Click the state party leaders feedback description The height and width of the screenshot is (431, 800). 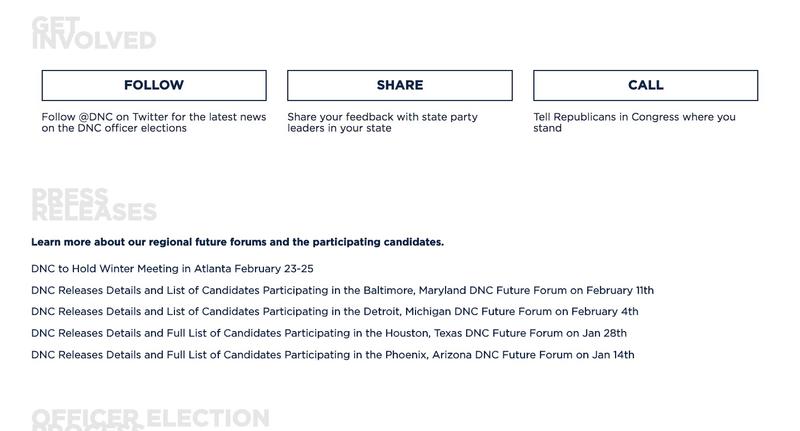point(382,122)
